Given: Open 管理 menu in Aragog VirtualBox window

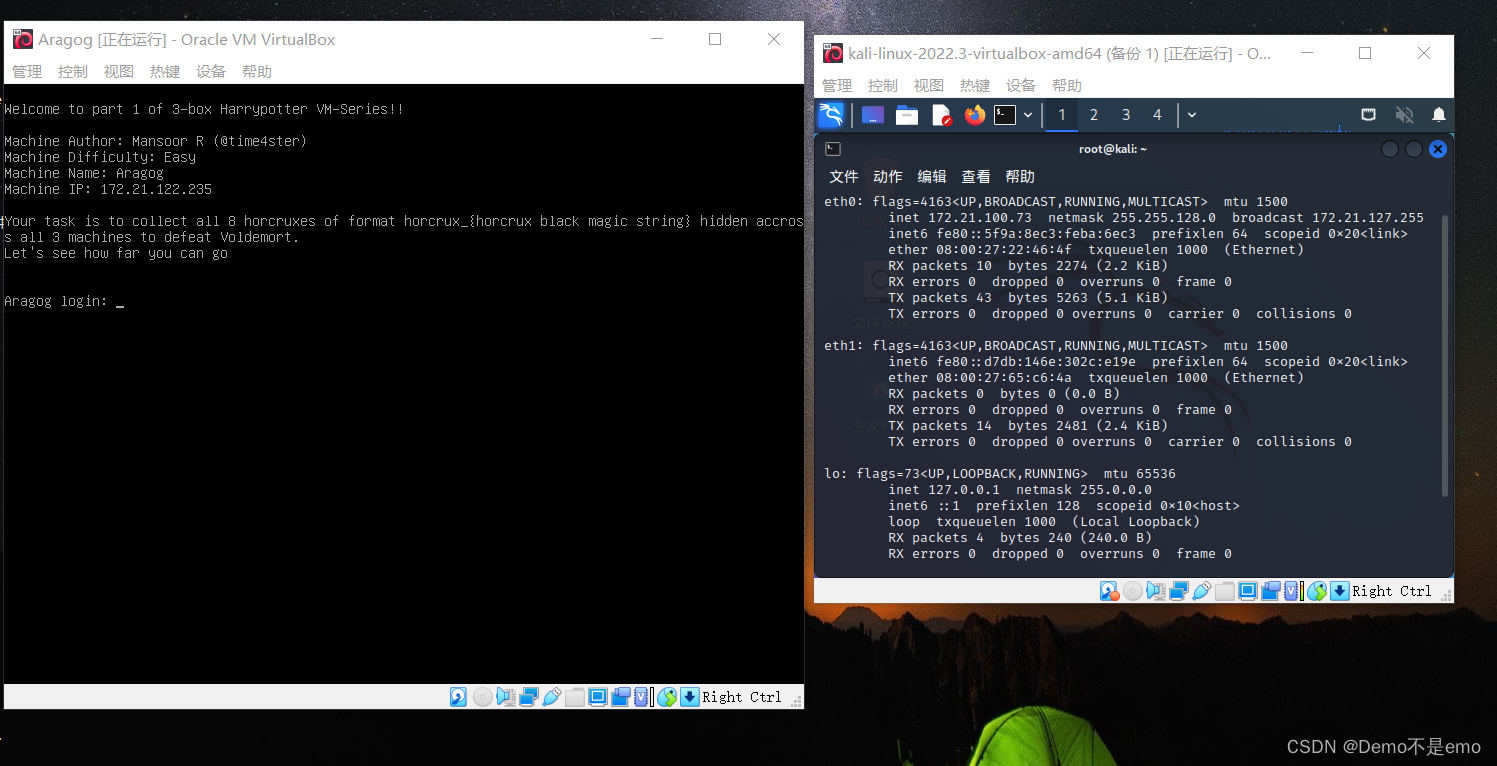Looking at the screenshot, I should [x=27, y=72].
